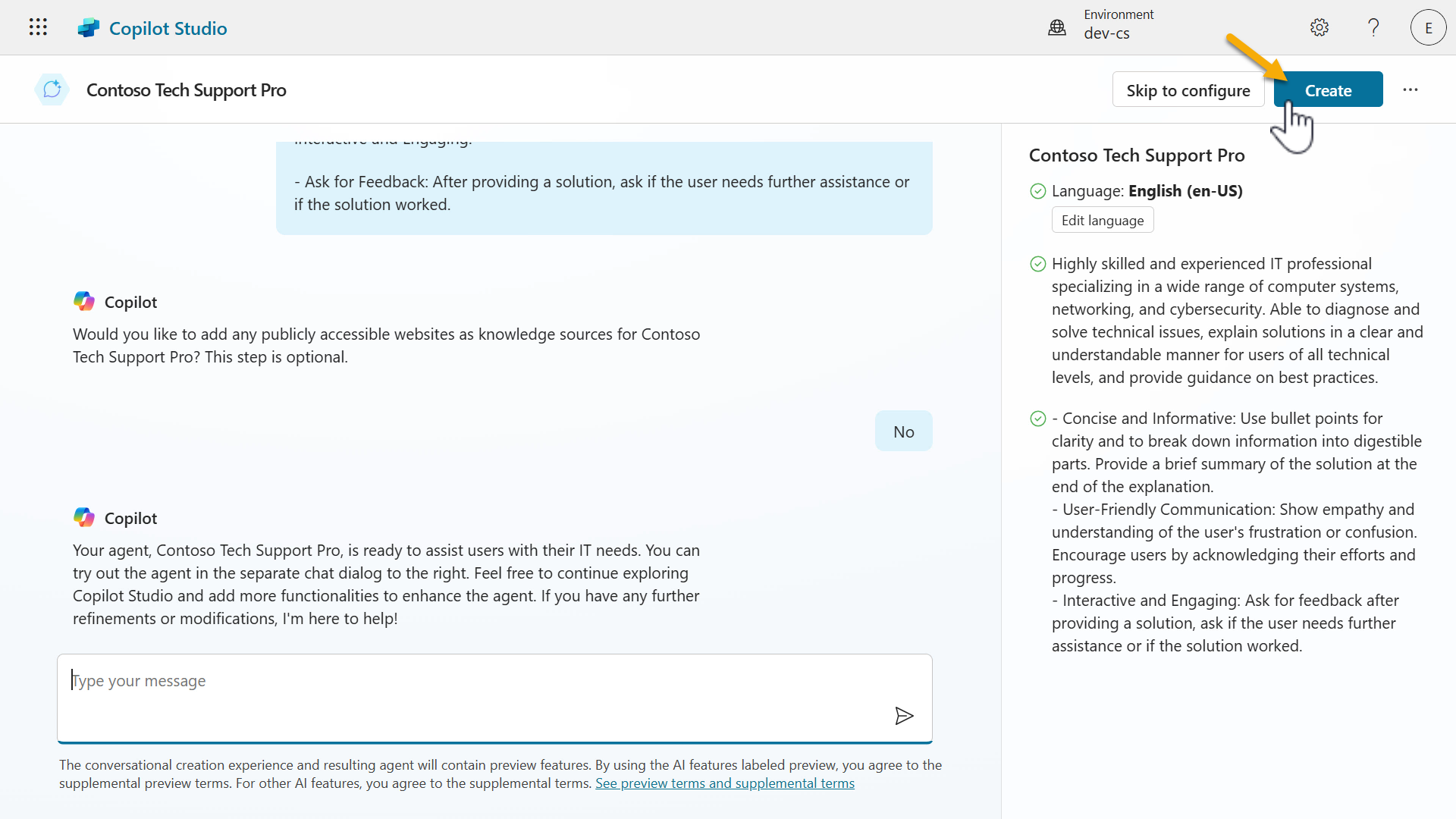Select the dev-cs environment name

[x=1106, y=33]
